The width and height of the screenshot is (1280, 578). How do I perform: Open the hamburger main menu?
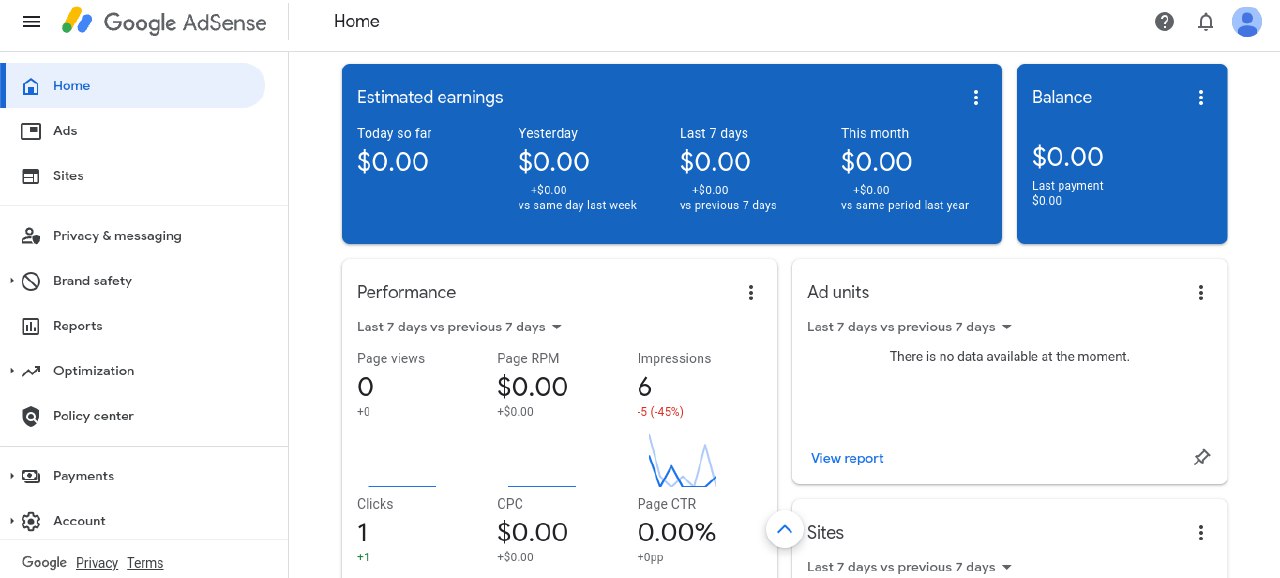(31, 21)
